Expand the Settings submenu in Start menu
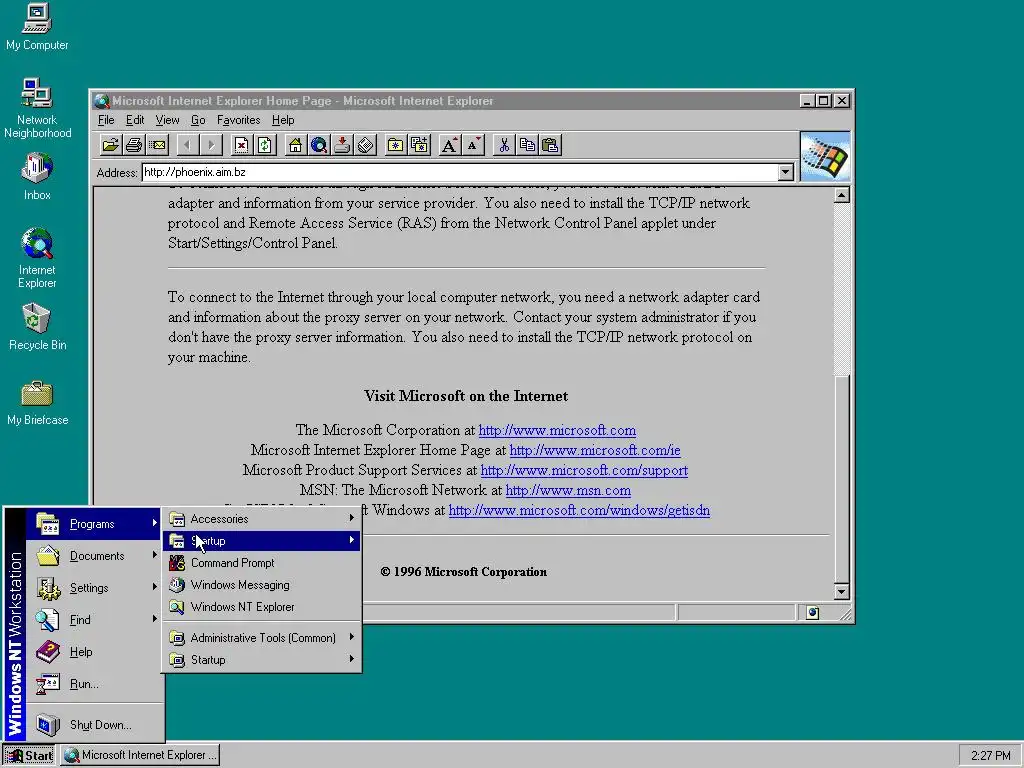Viewport: 1024px width, 768px height. pyautogui.click(x=95, y=588)
